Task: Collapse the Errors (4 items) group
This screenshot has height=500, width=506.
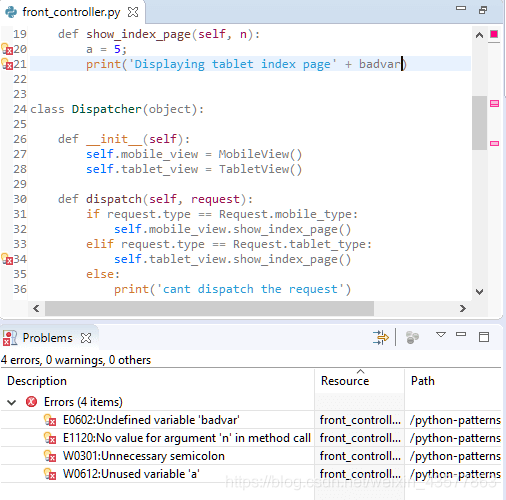Action: (12, 402)
